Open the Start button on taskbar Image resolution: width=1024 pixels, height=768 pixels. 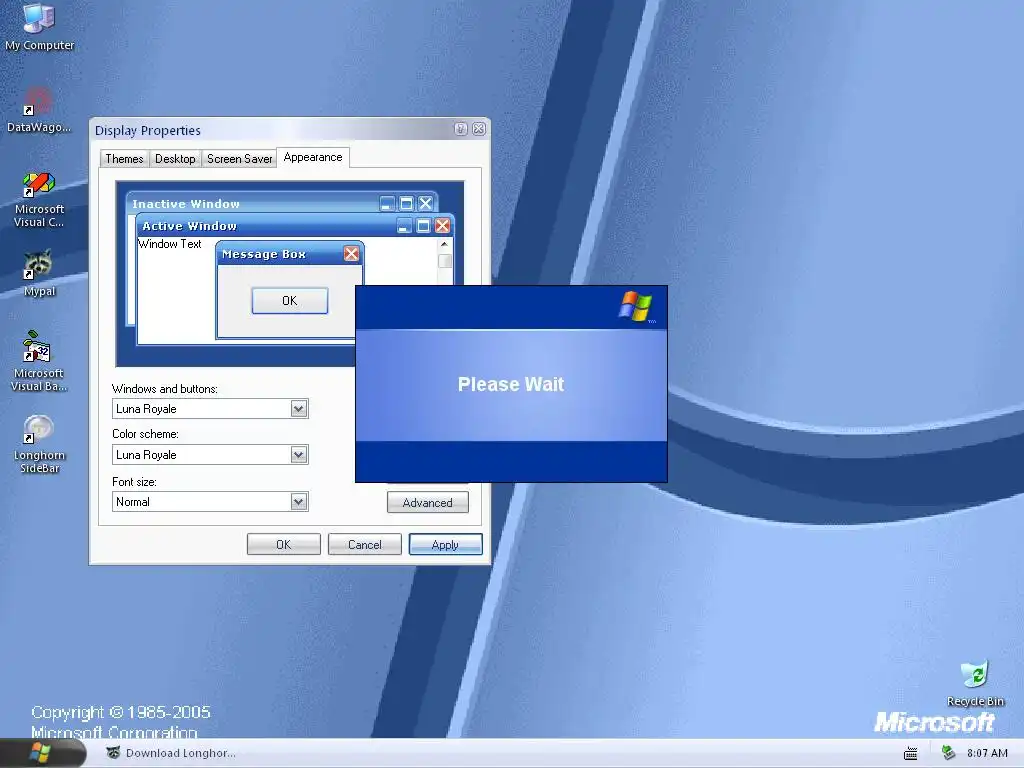coord(40,753)
